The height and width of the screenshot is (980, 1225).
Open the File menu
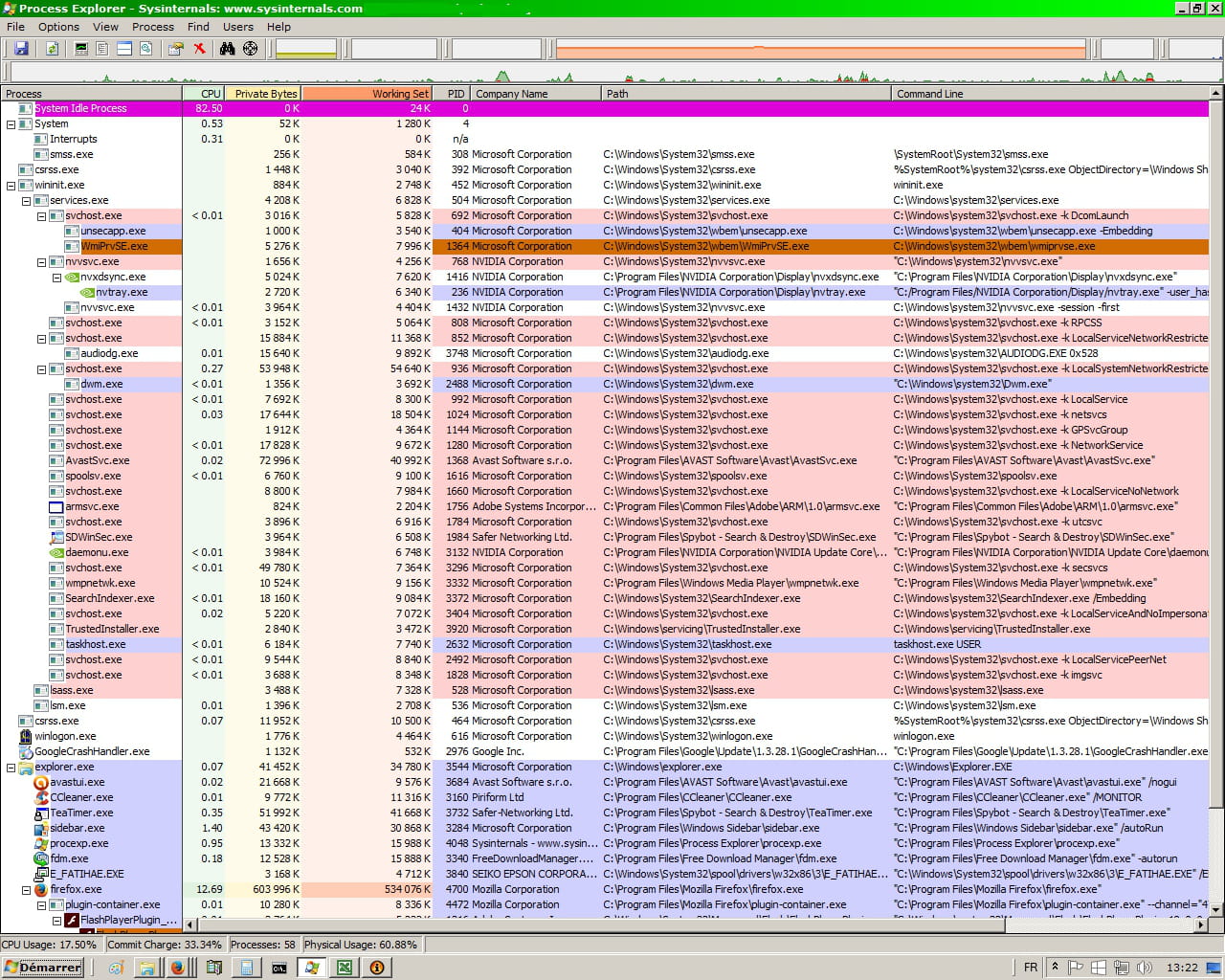[16, 27]
